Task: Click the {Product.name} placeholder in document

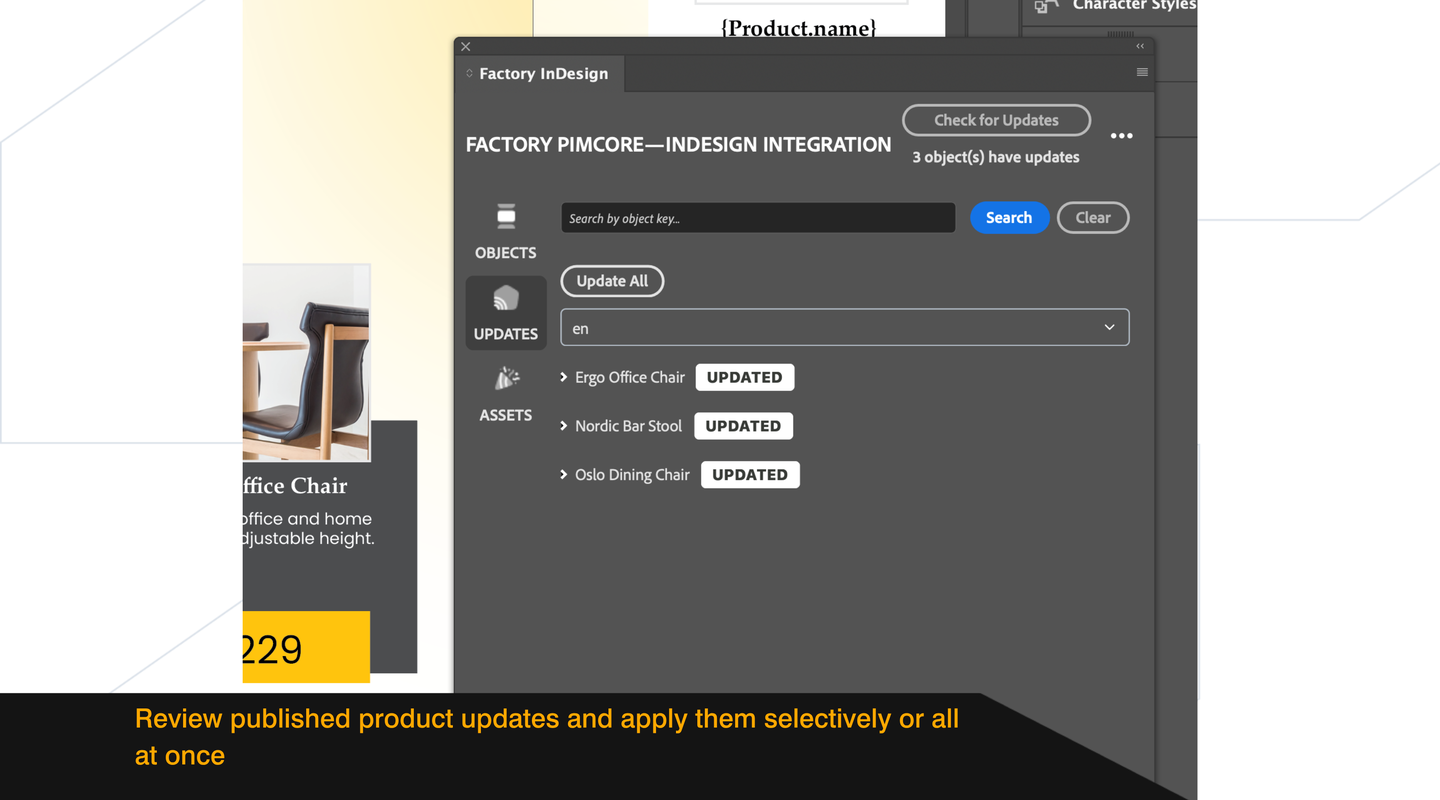Action: click(798, 27)
